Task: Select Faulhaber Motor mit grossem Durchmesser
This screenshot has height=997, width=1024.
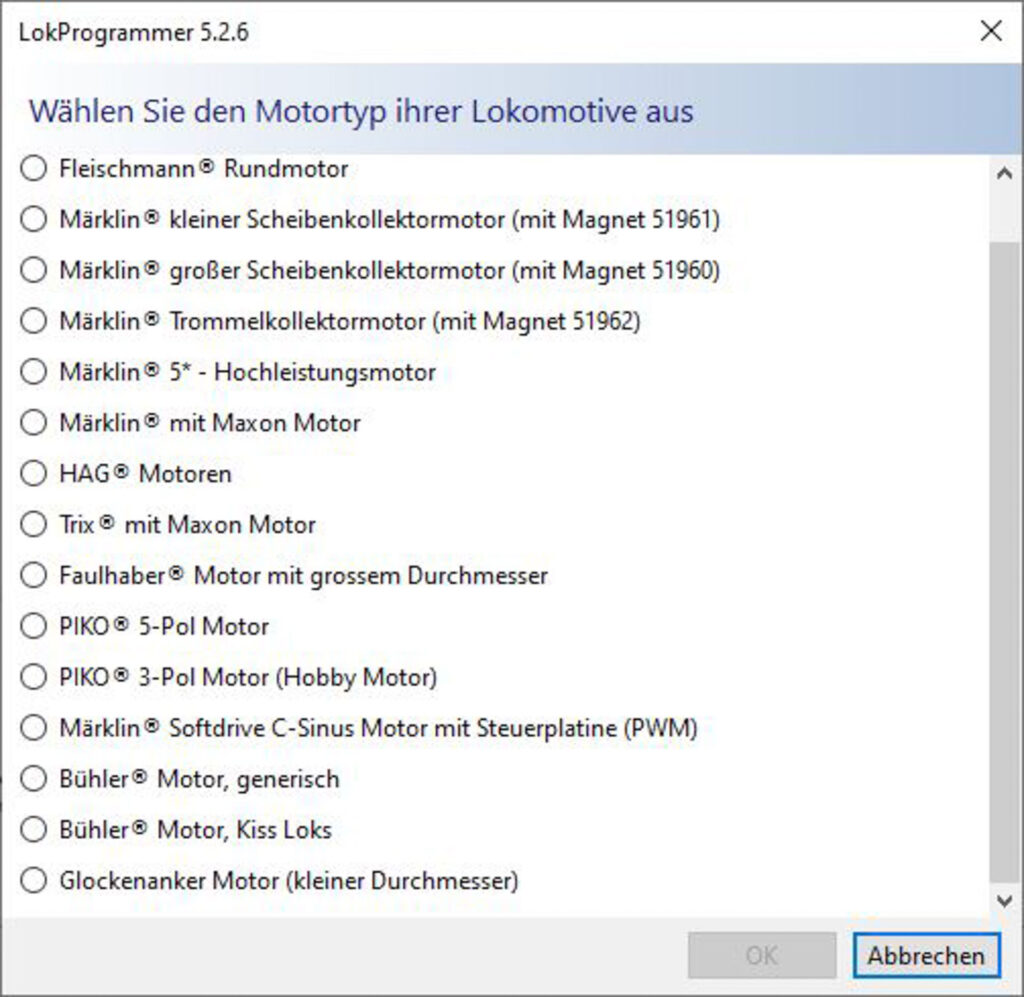Action: click(x=33, y=575)
